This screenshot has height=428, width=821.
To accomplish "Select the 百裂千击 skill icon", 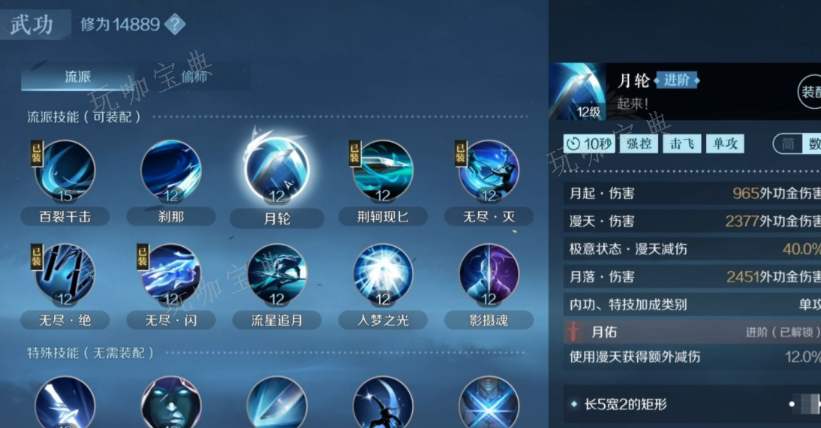I will (65, 171).
